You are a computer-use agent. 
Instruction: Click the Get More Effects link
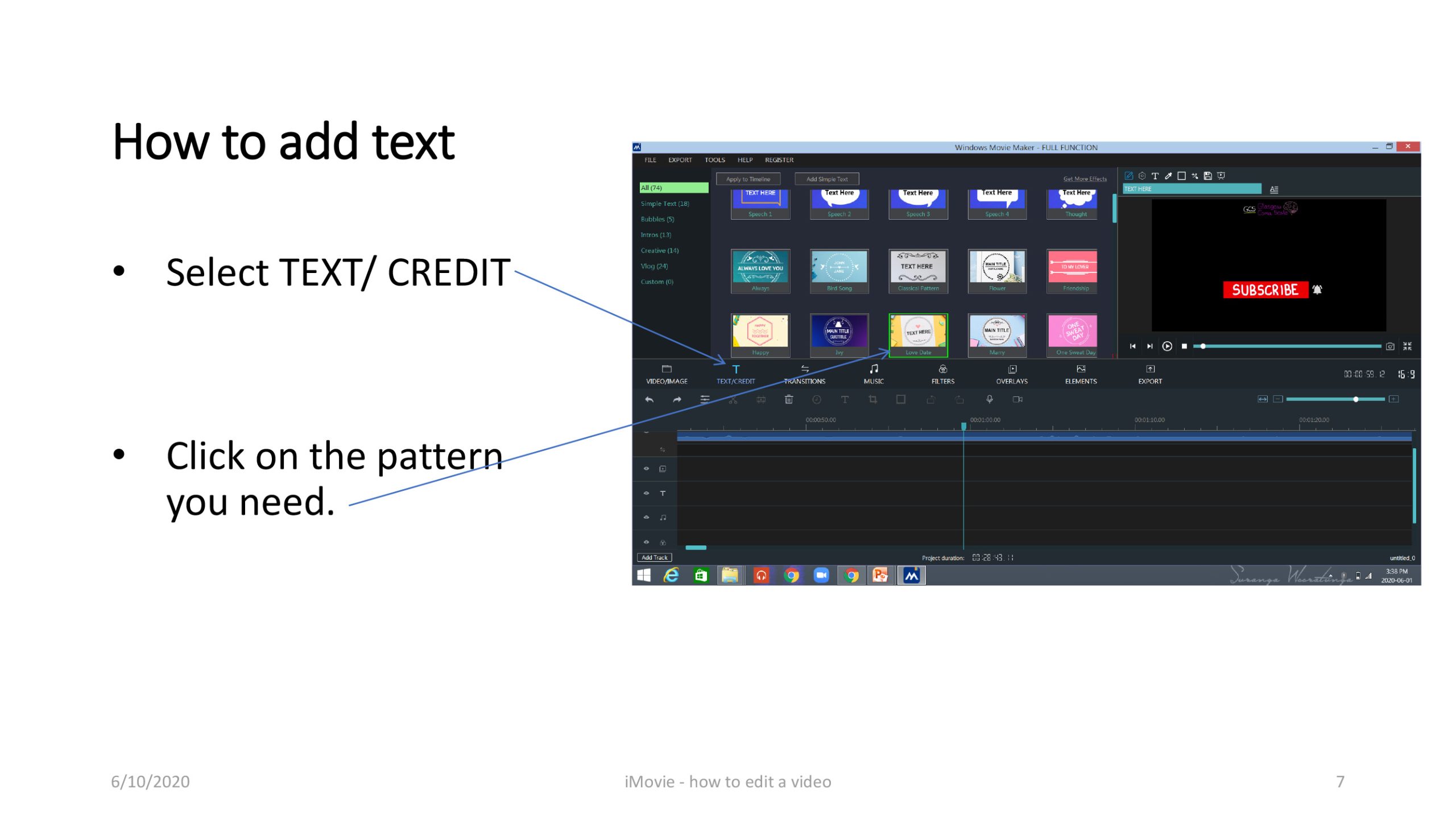coord(1085,179)
